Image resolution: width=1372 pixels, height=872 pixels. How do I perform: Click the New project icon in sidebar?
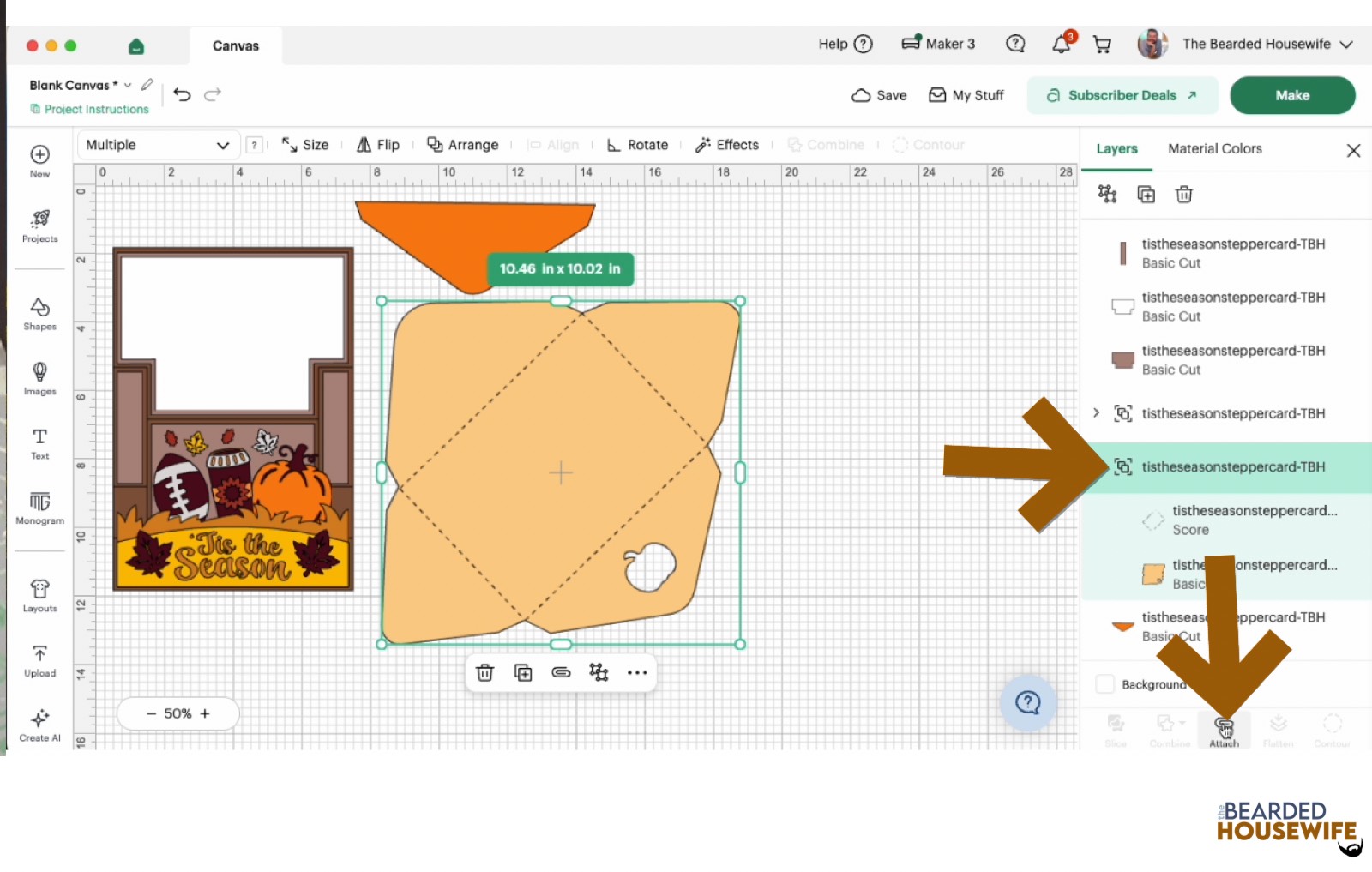click(39, 160)
